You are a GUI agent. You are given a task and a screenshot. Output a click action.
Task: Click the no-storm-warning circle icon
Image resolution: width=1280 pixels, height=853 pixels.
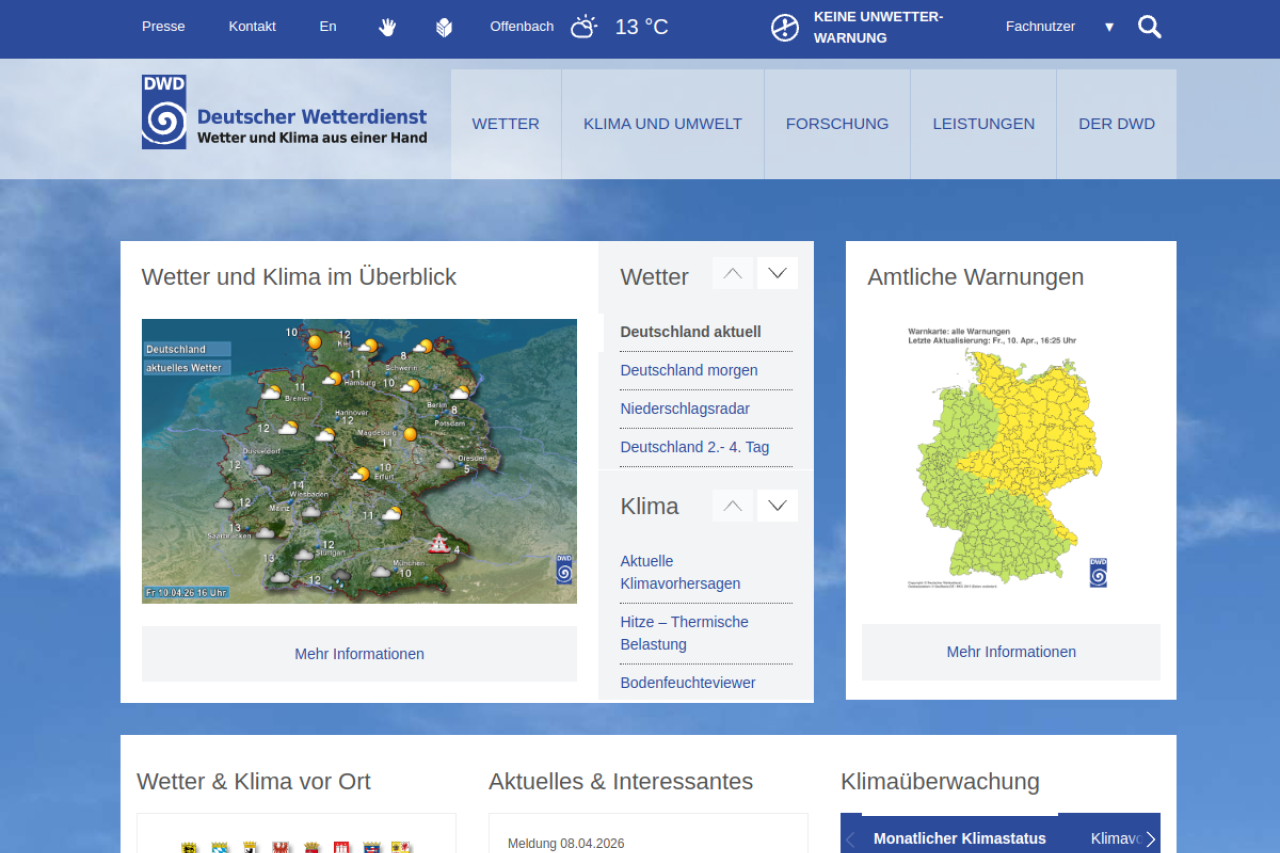(x=785, y=28)
